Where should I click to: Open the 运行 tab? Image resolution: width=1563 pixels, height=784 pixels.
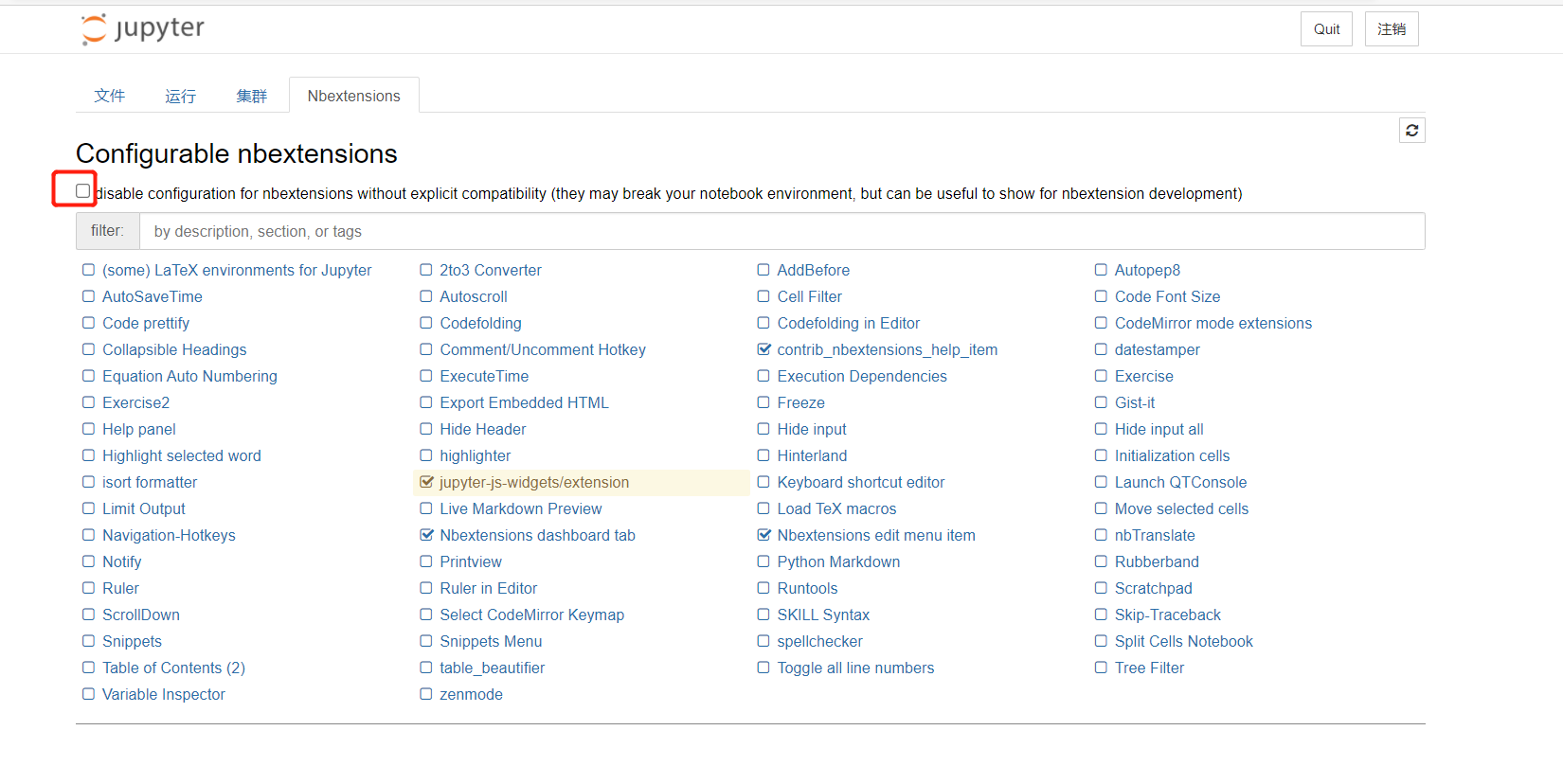pyautogui.click(x=180, y=96)
